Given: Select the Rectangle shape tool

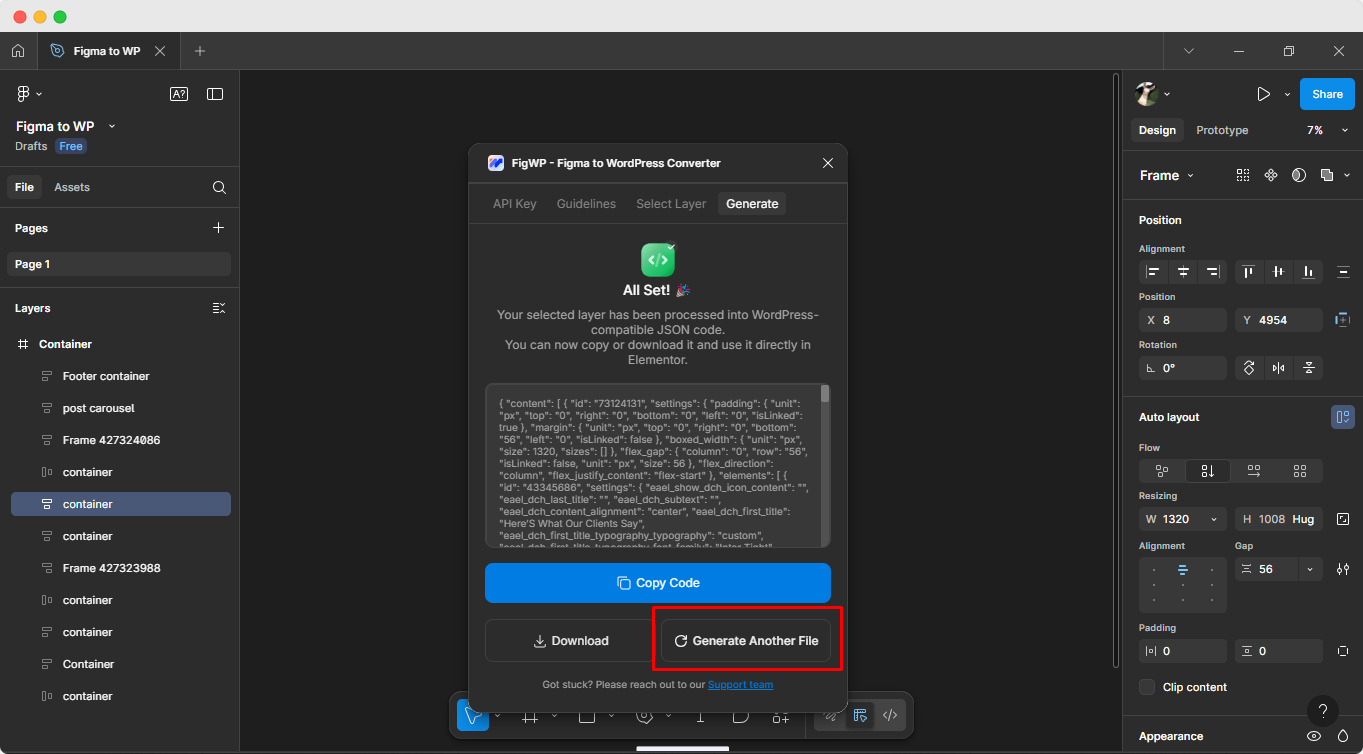Looking at the screenshot, I should (587, 716).
